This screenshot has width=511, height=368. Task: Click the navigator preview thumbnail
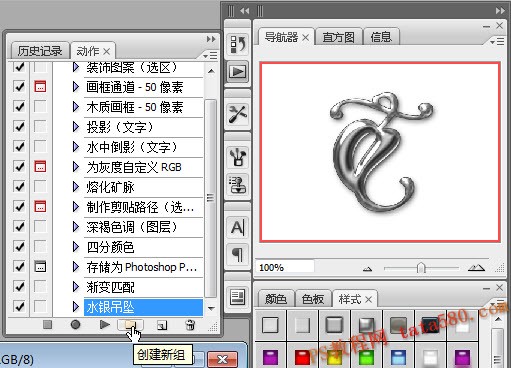point(380,152)
